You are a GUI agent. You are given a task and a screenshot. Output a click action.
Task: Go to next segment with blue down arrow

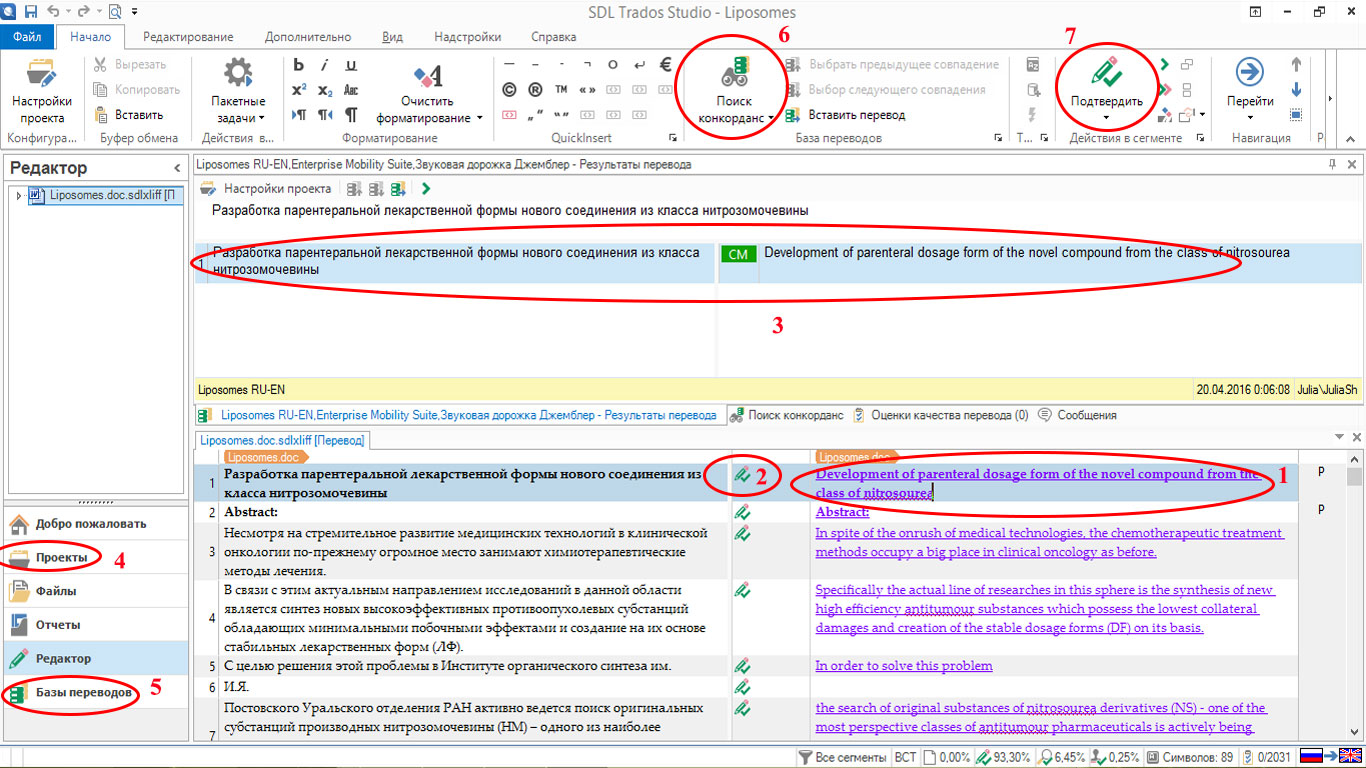point(1297,89)
